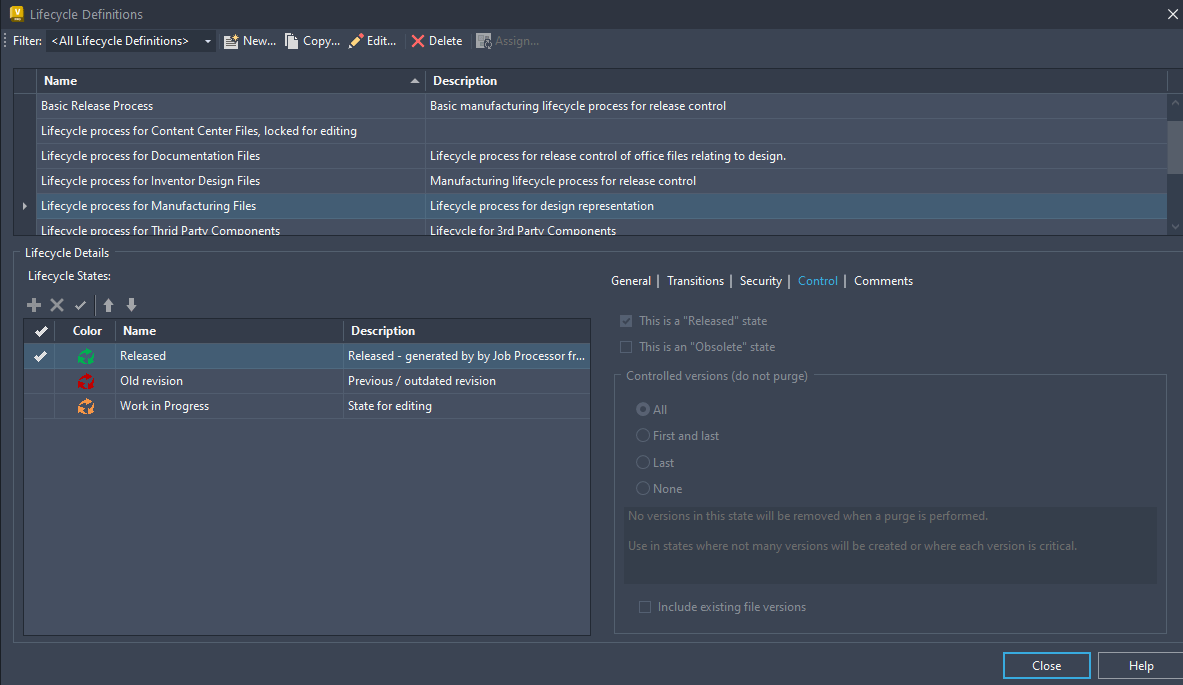Open the lifecycle definitions filter dropdown
Viewport: 1183px width, 685px height.
(207, 40)
